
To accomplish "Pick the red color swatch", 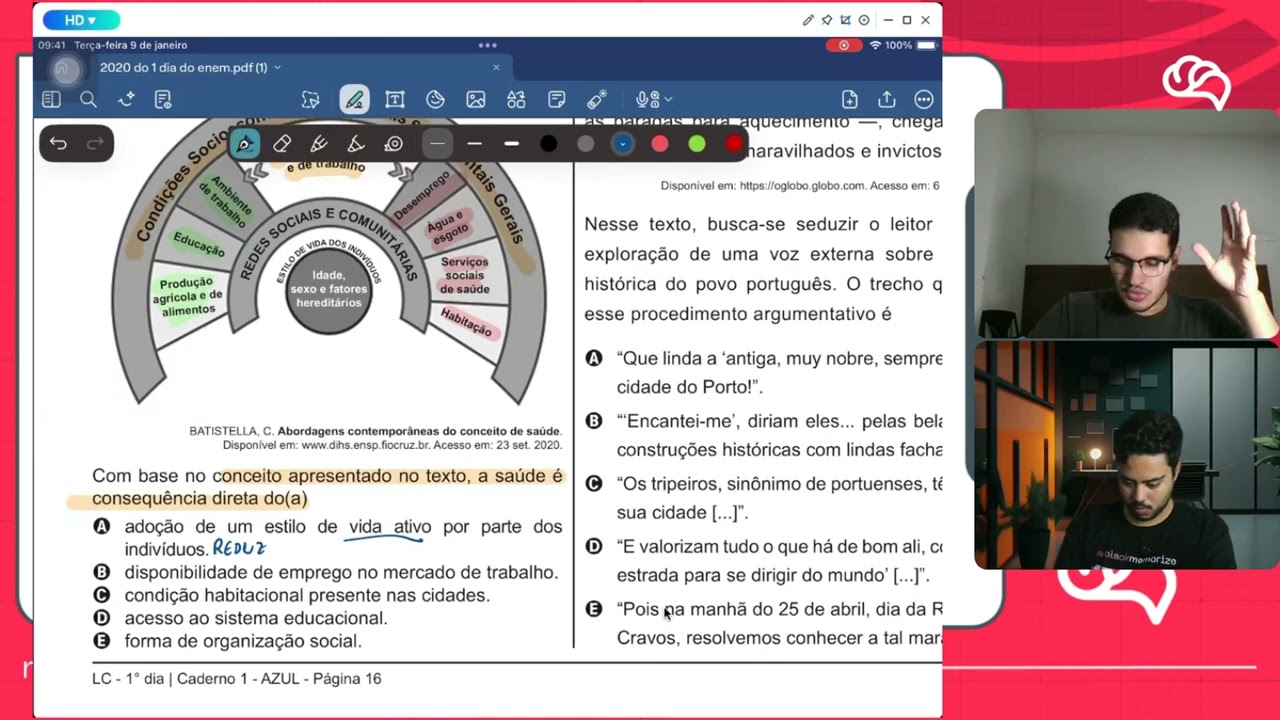I will click(x=733, y=144).
